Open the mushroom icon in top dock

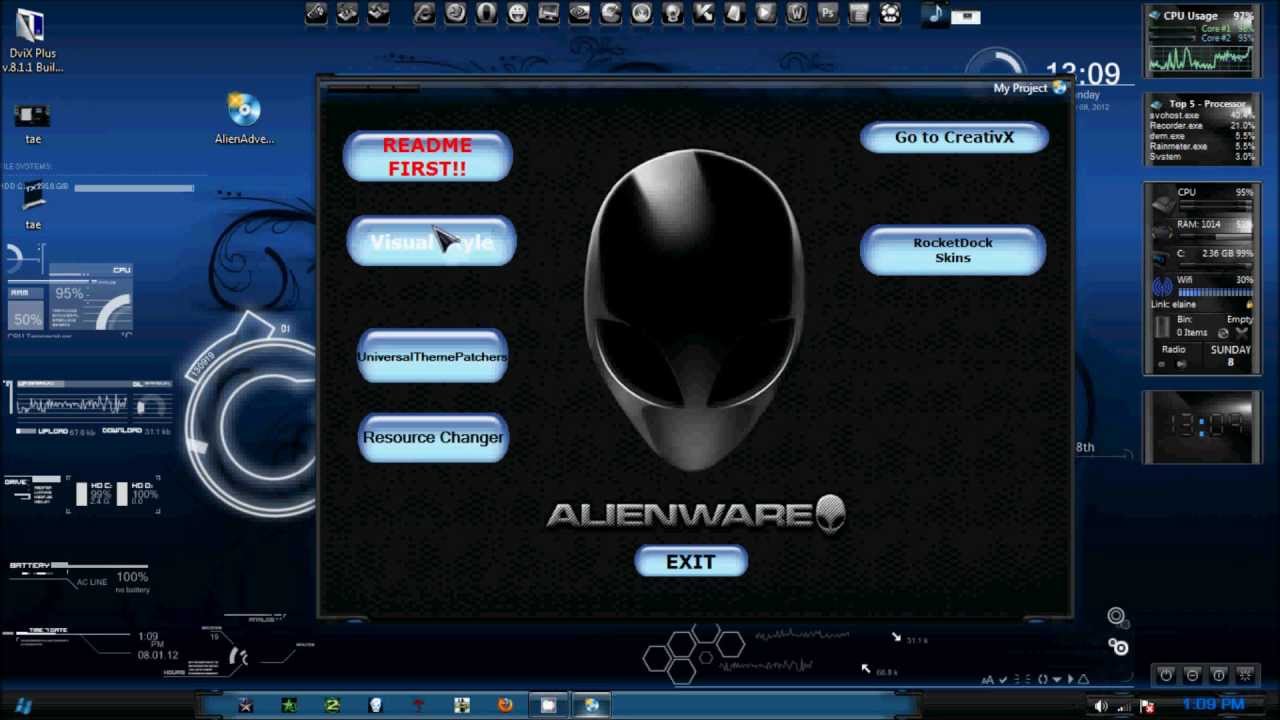tap(889, 14)
